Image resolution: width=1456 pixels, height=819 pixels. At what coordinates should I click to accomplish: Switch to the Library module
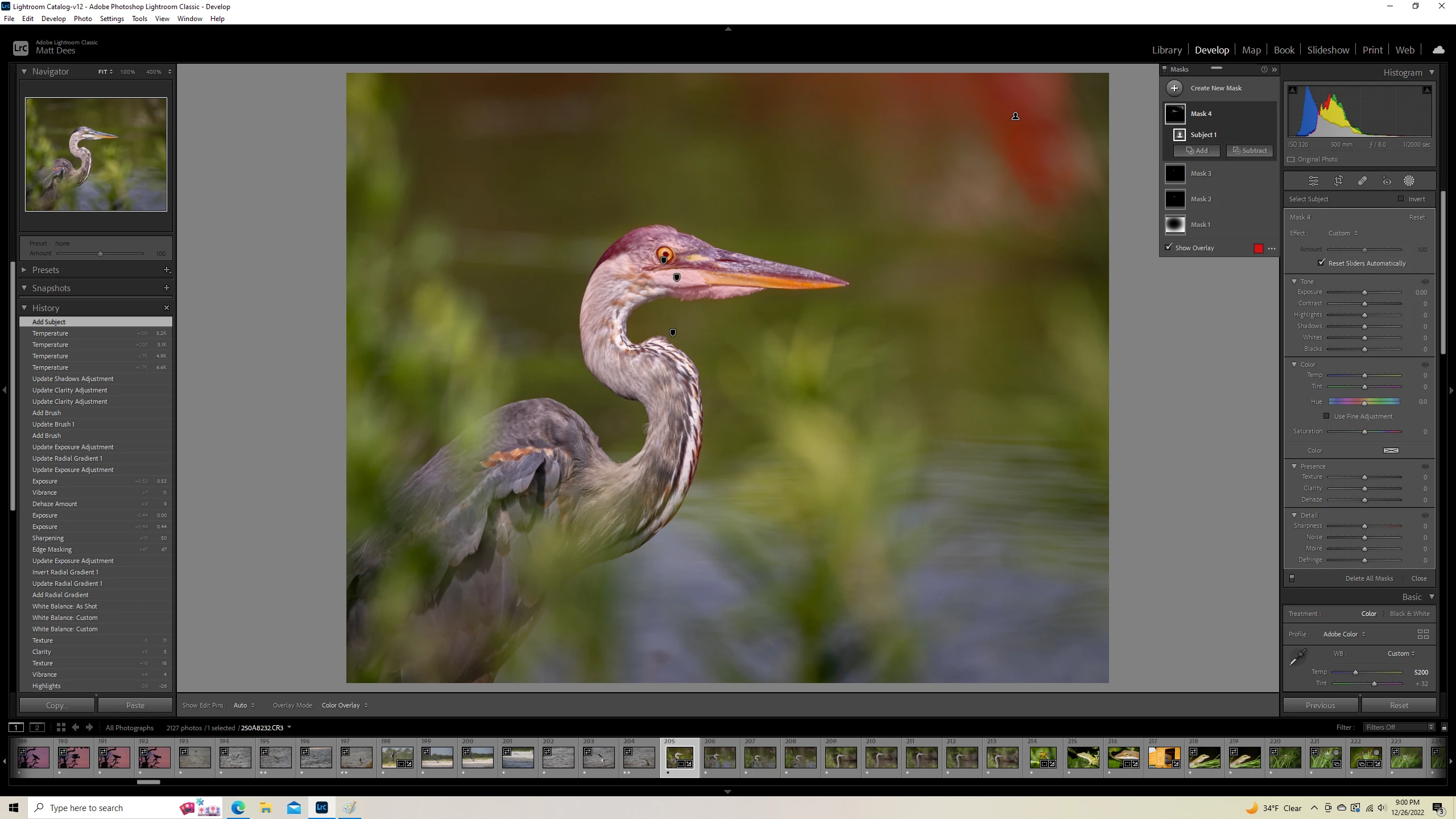pyautogui.click(x=1167, y=50)
